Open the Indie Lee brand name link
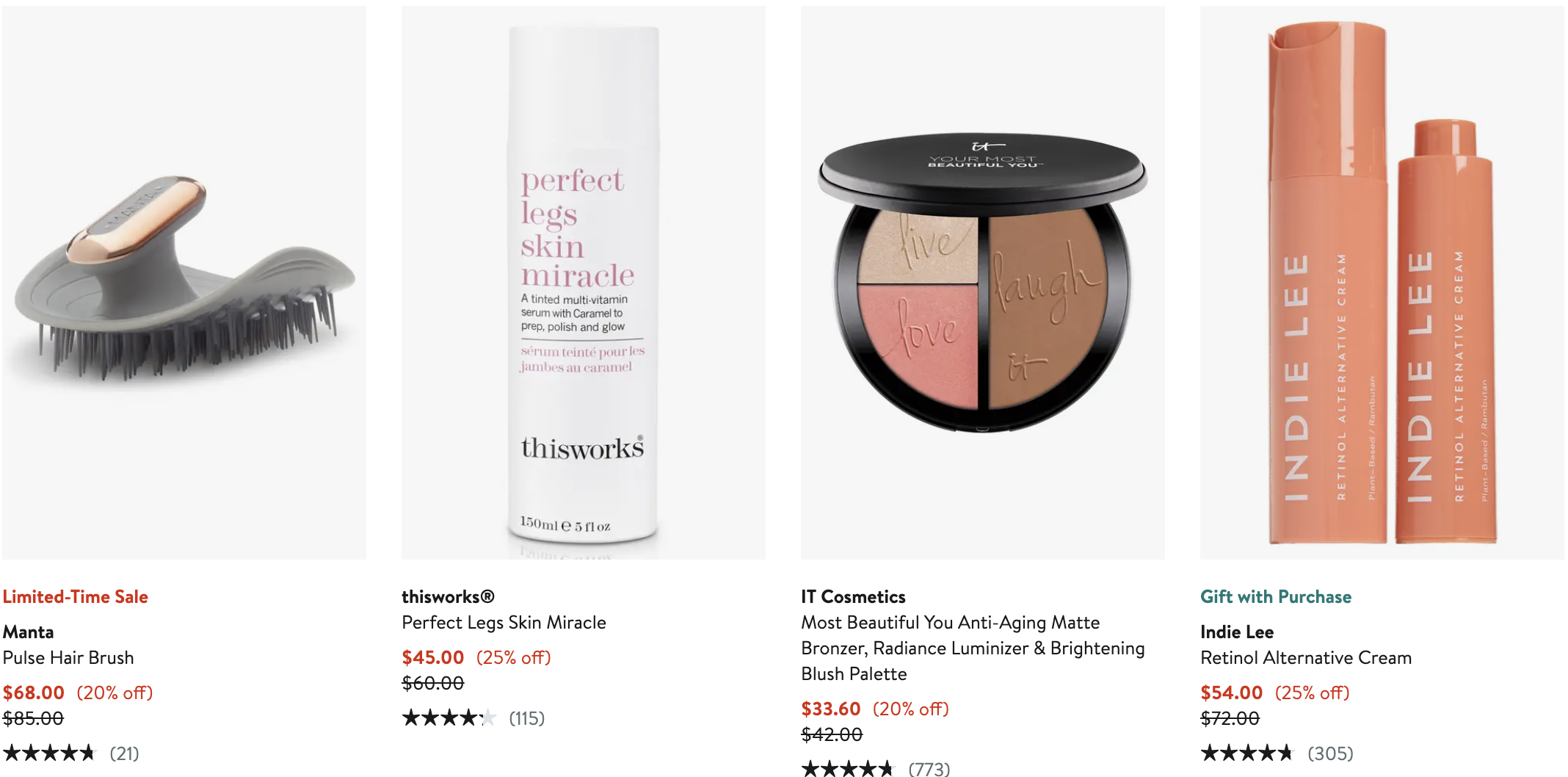This screenshot has height=777, width=1568. tap(1237, 632)
